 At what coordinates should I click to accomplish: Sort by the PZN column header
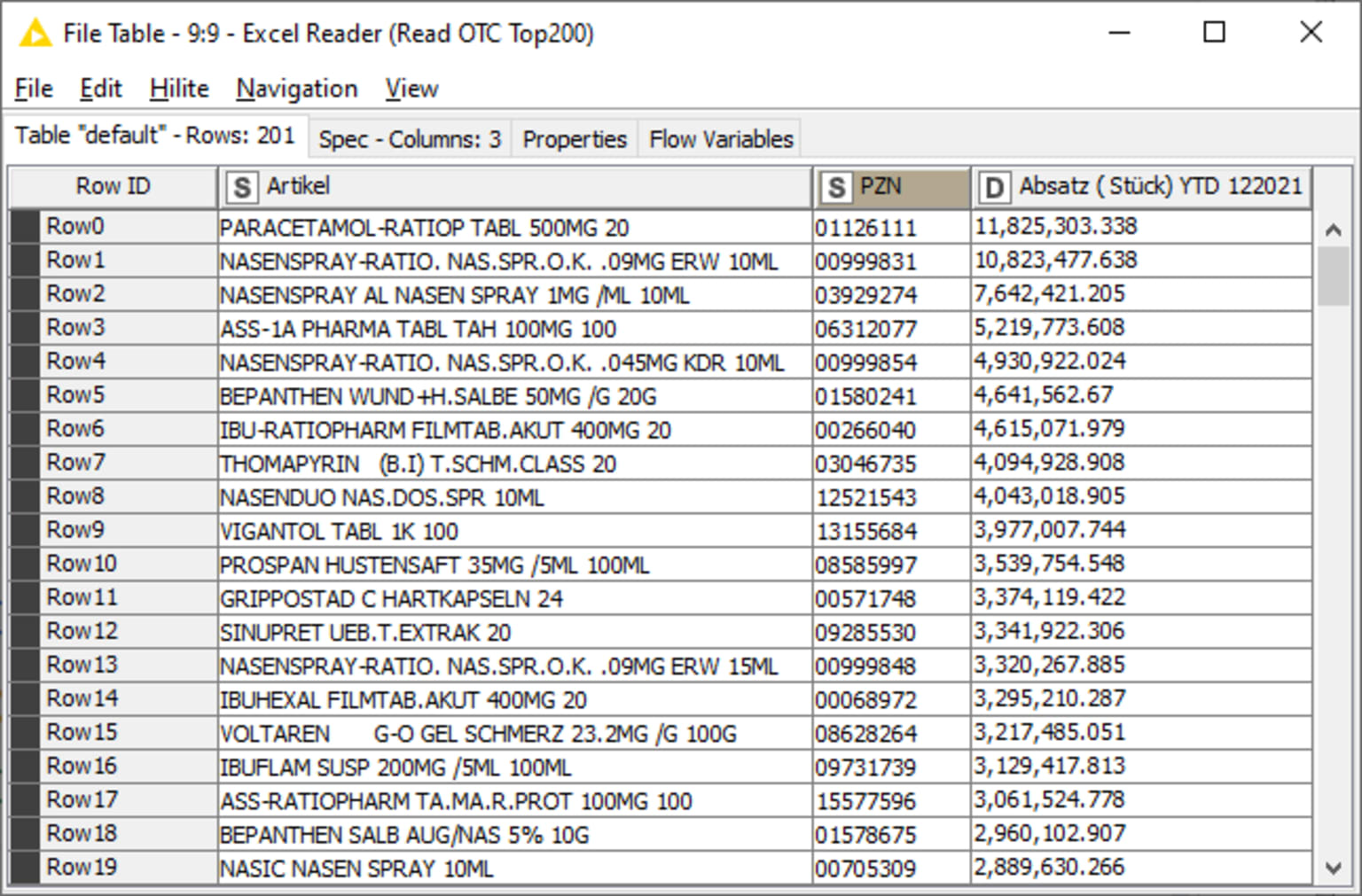(891, 187)
